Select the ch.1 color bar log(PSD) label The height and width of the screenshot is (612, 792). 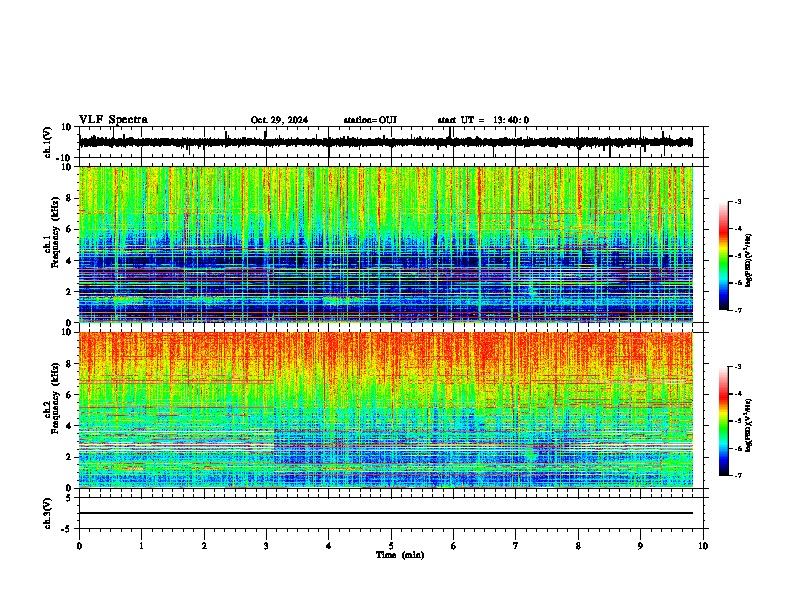pyautogui.click(x=748, y=260)
